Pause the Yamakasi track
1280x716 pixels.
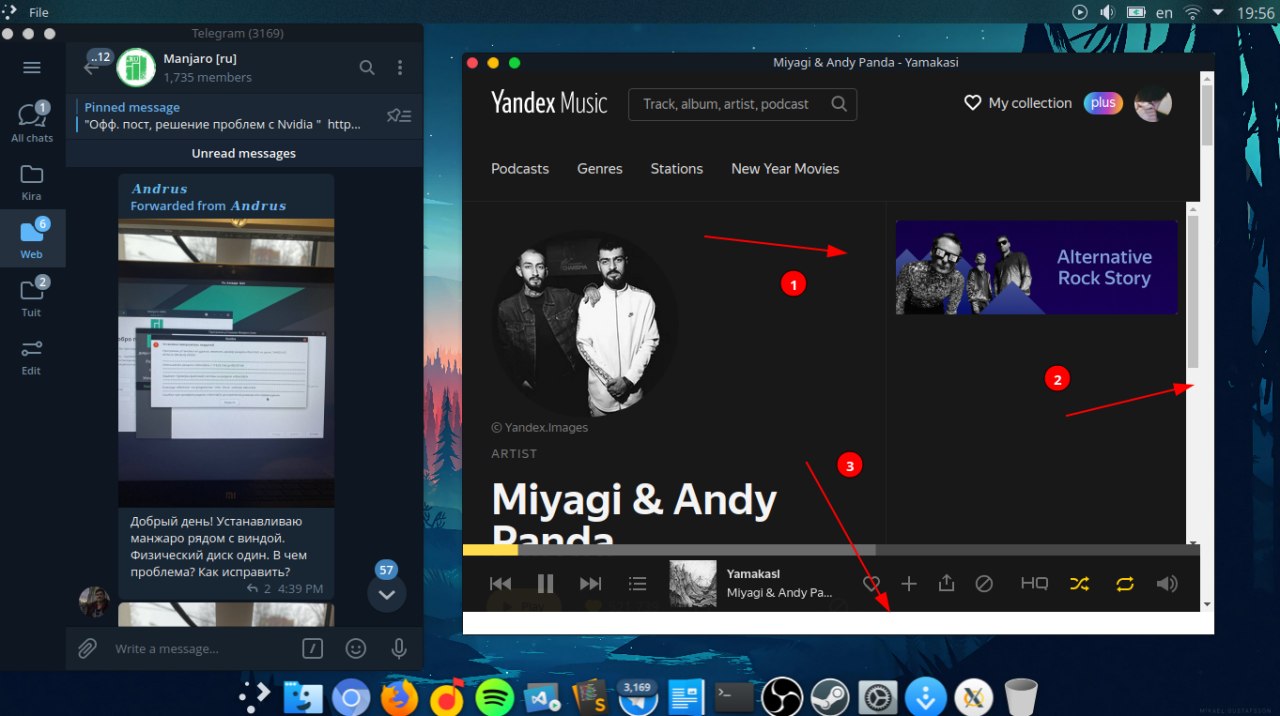coord(545,584)
